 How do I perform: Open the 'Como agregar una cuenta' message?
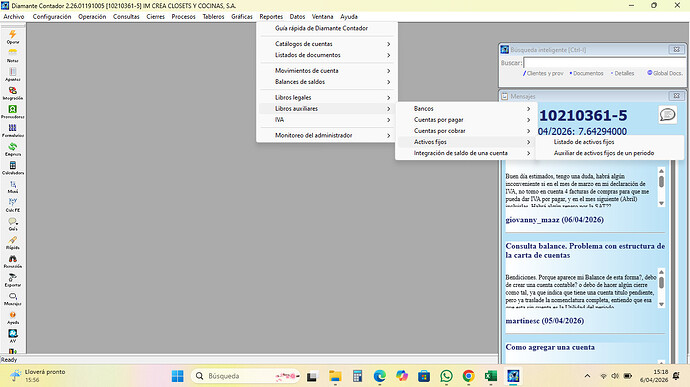[550, 347]
